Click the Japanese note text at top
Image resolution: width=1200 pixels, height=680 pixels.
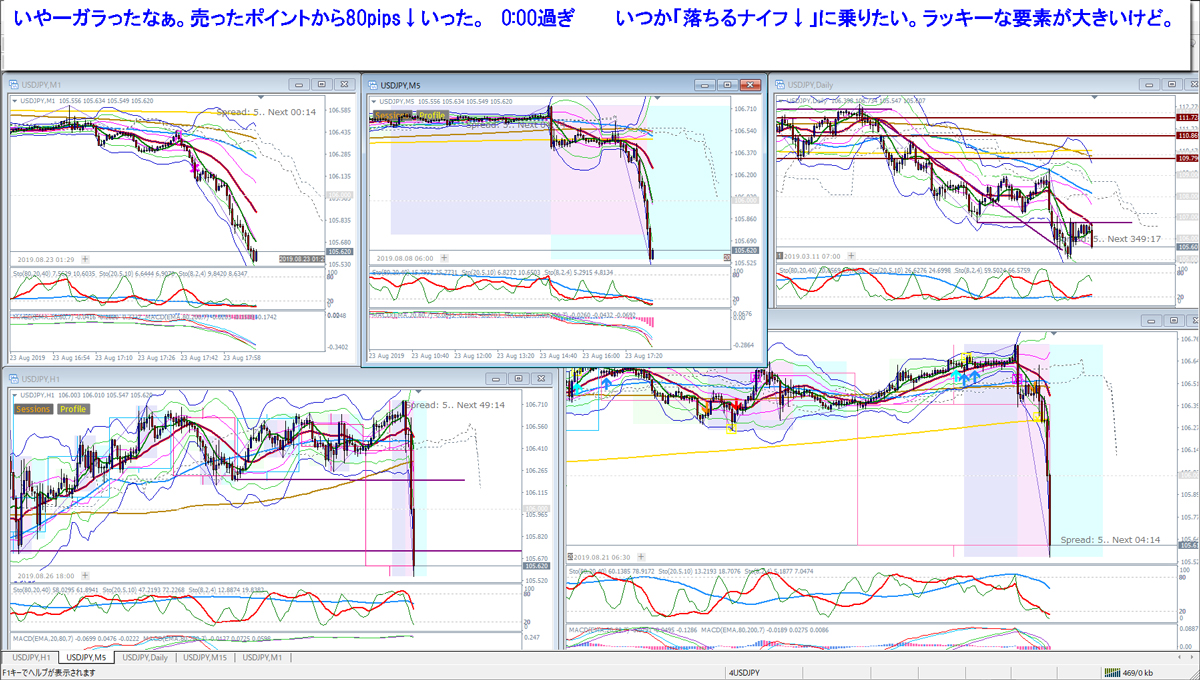[x=595, y=20]
